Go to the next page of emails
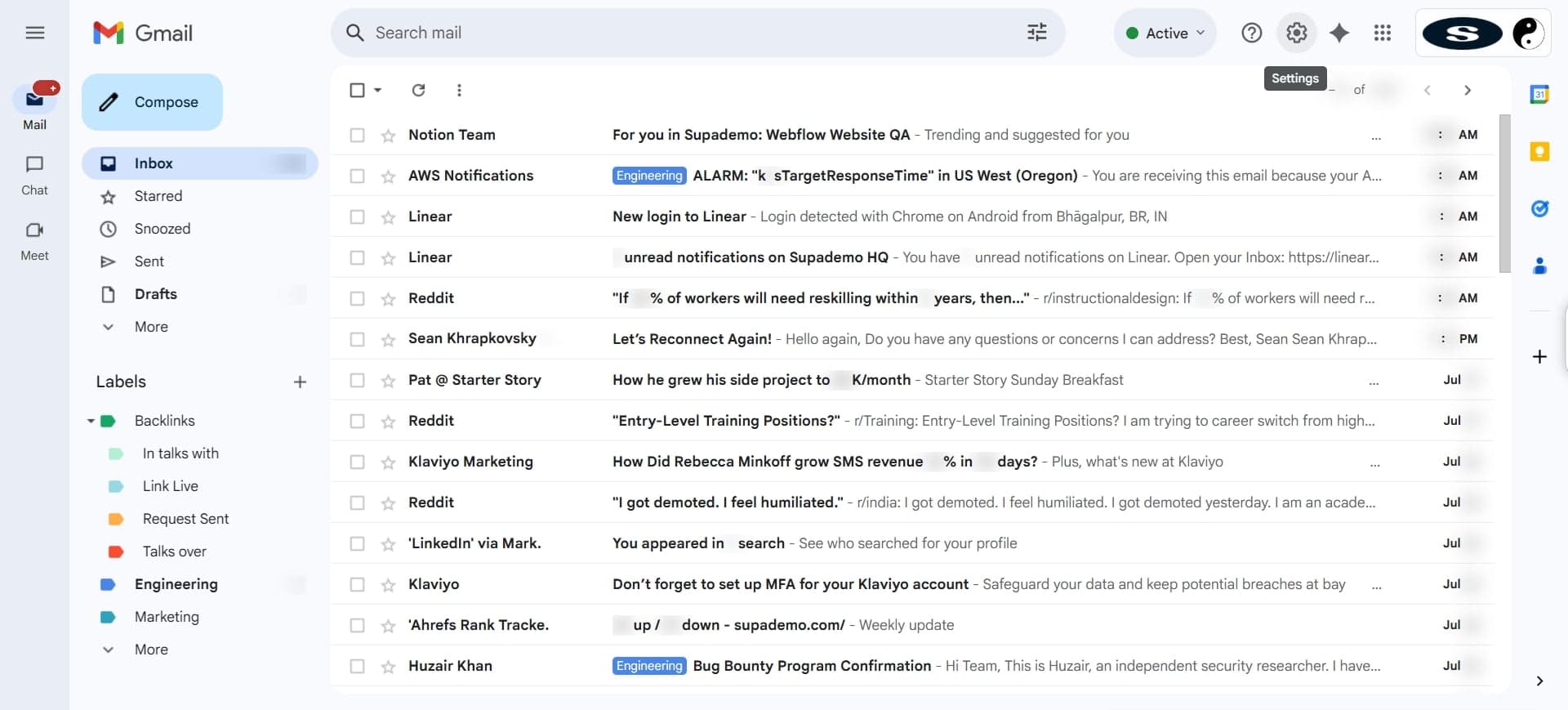Image resolution: width=1568 pixels, height=710 pixels. coord(1468,90)
